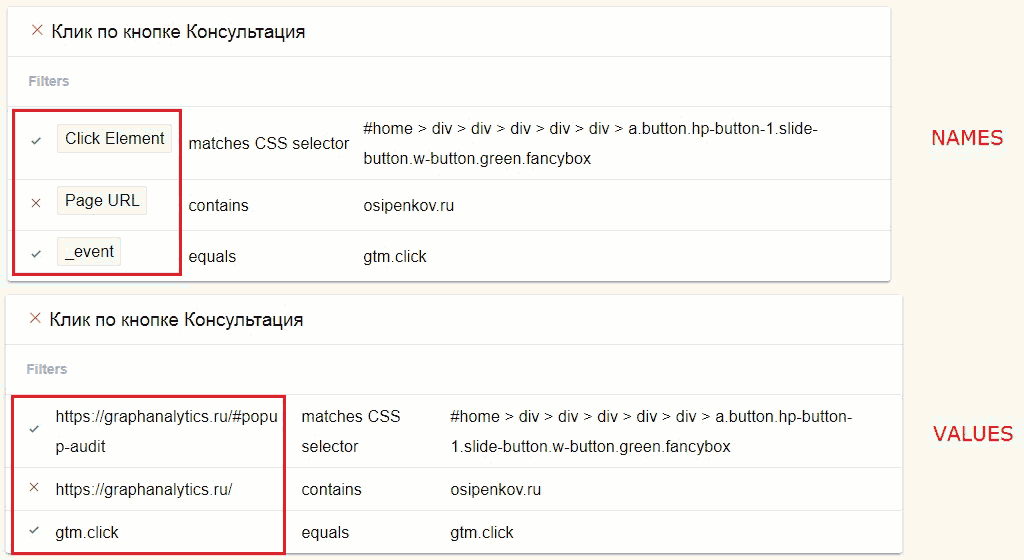Image resolution: width=1024 pixels, height=560 pixels.
Task: Open the https://graphanalytics.ru/#popup-audit value
Action: (x=167, y=431)
